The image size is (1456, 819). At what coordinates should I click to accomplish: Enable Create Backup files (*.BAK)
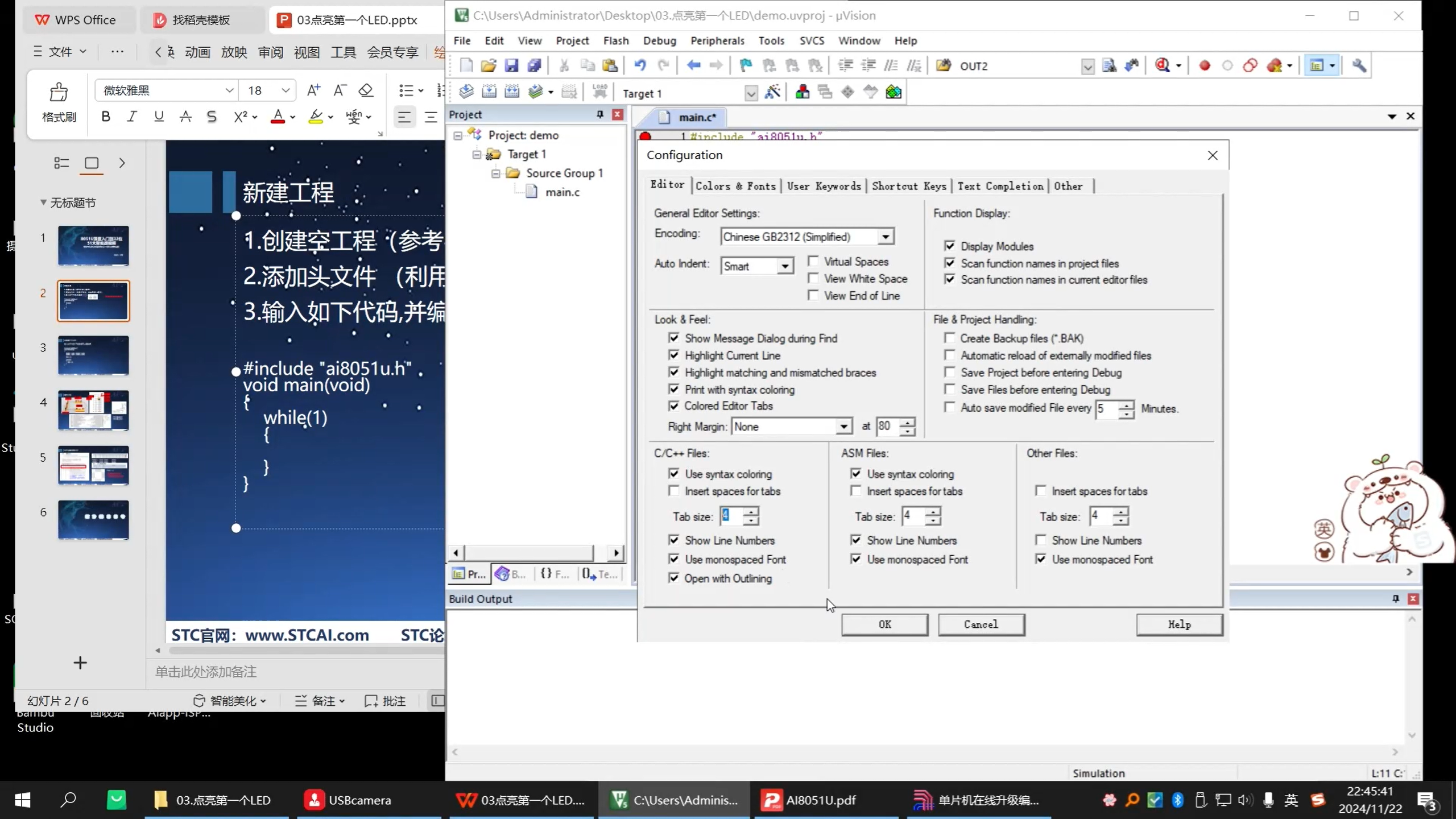pos(949,338)
